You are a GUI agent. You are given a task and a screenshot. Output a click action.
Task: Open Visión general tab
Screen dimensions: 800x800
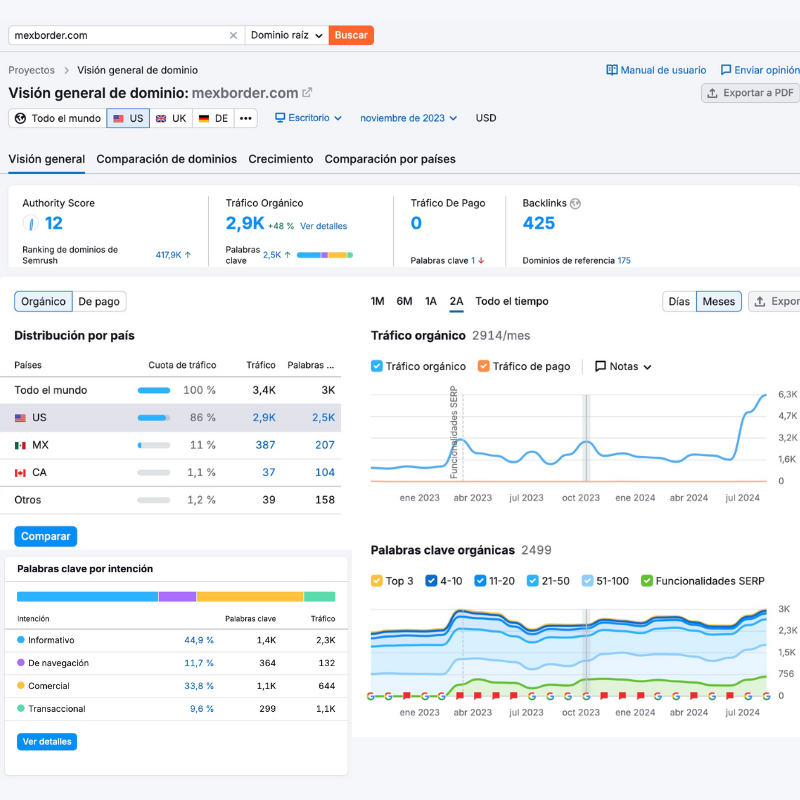pos(46,159)
